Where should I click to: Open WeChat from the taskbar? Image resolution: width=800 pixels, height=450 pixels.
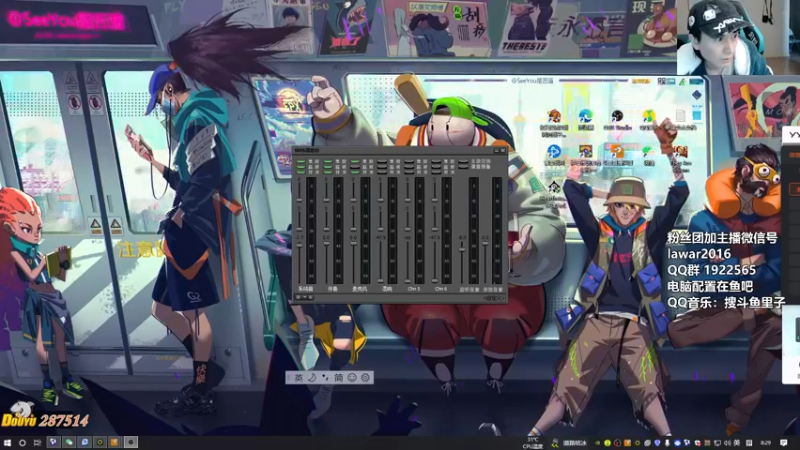pos(68,442)
